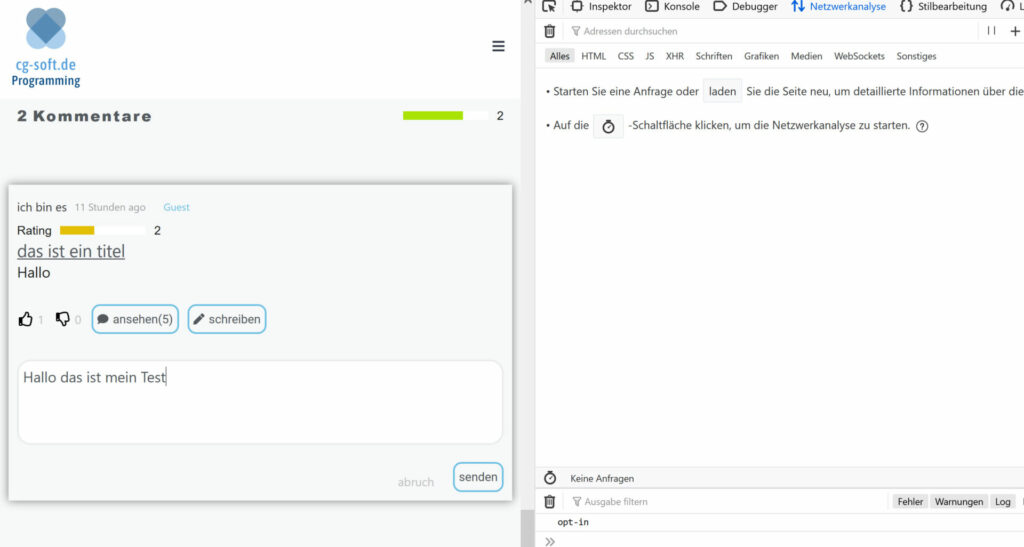Click the comment body text Hallo
This screenshot has width=1024, height=547.
pos(33,273)
